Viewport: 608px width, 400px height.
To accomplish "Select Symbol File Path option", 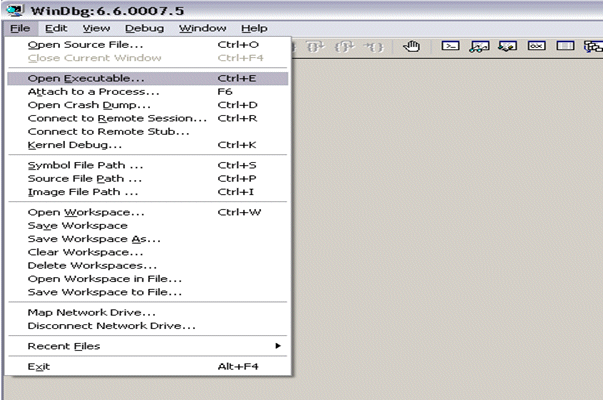I will (85, 165).
